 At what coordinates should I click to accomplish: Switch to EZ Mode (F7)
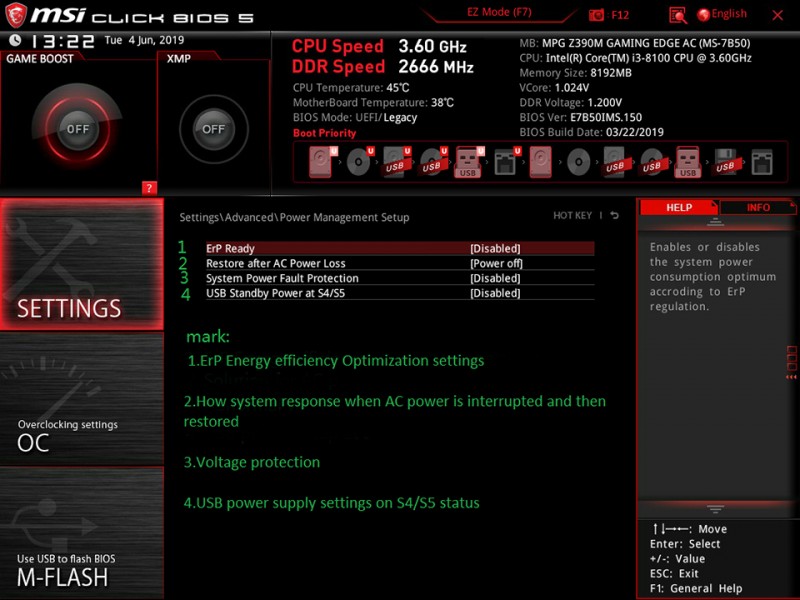point(499,12)
